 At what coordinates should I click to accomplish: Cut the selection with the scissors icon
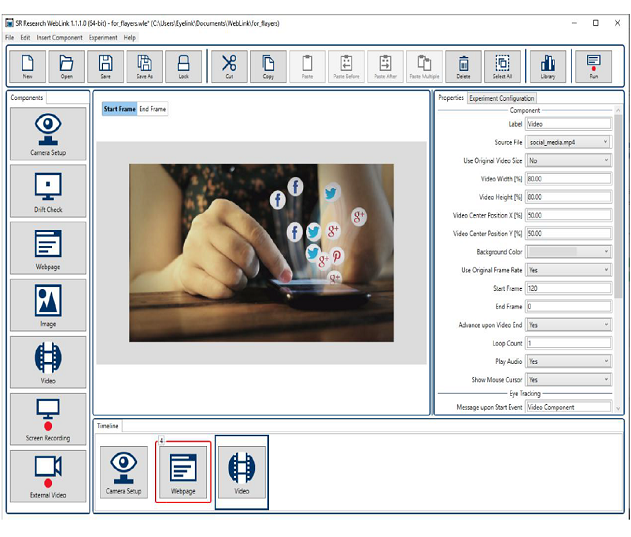pos(229,66)
